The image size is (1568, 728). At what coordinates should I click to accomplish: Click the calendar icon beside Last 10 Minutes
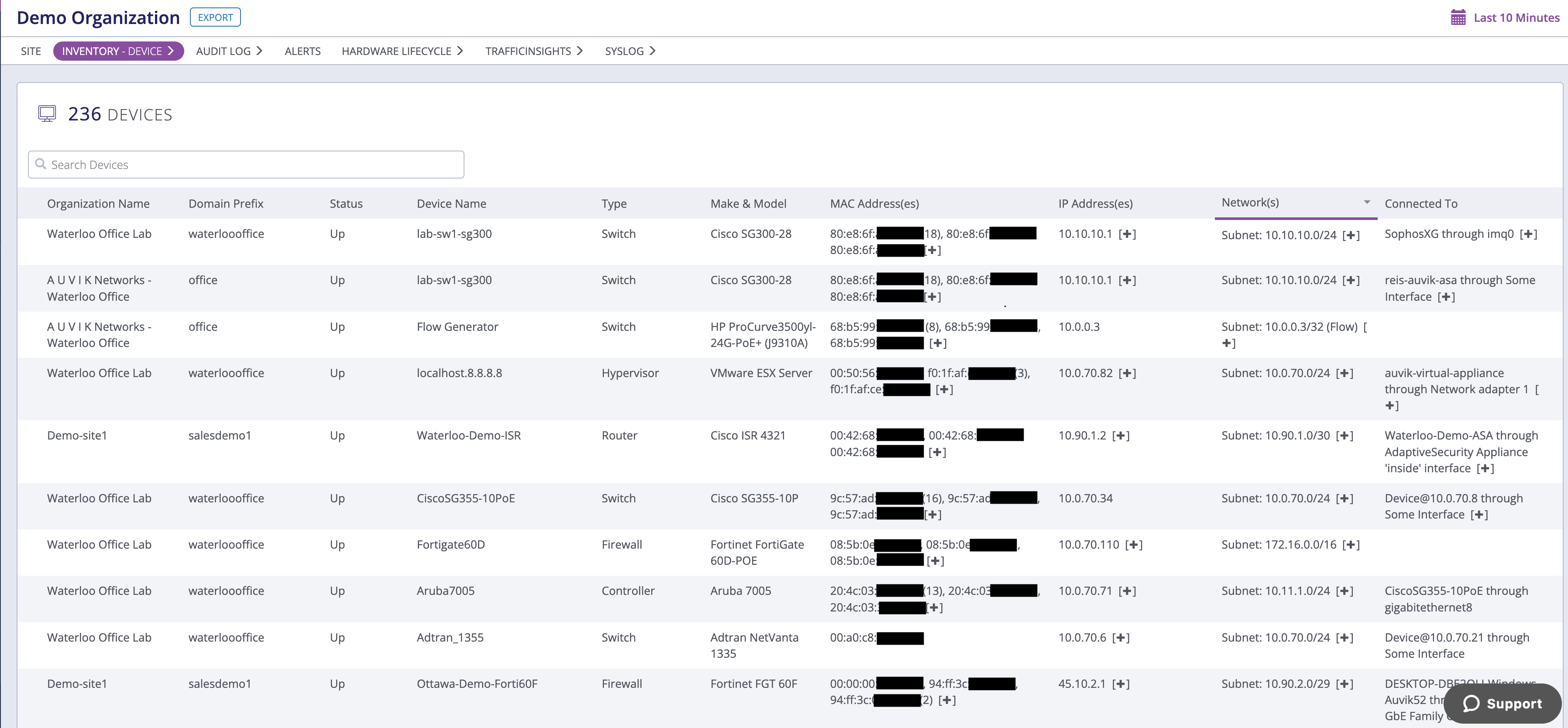coord(1458,17)
